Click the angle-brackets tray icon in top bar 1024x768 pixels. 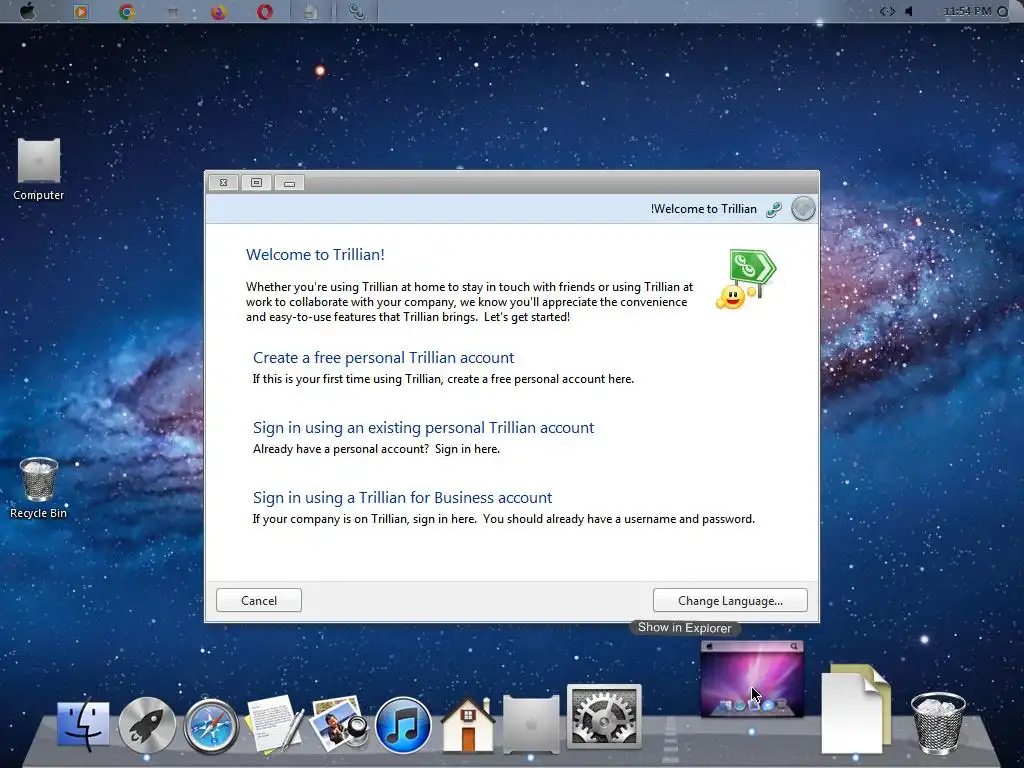(887, 11)
